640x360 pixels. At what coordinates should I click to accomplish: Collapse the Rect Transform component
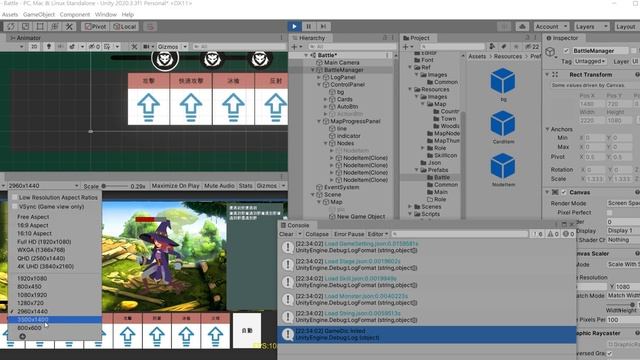pos(547,75)
